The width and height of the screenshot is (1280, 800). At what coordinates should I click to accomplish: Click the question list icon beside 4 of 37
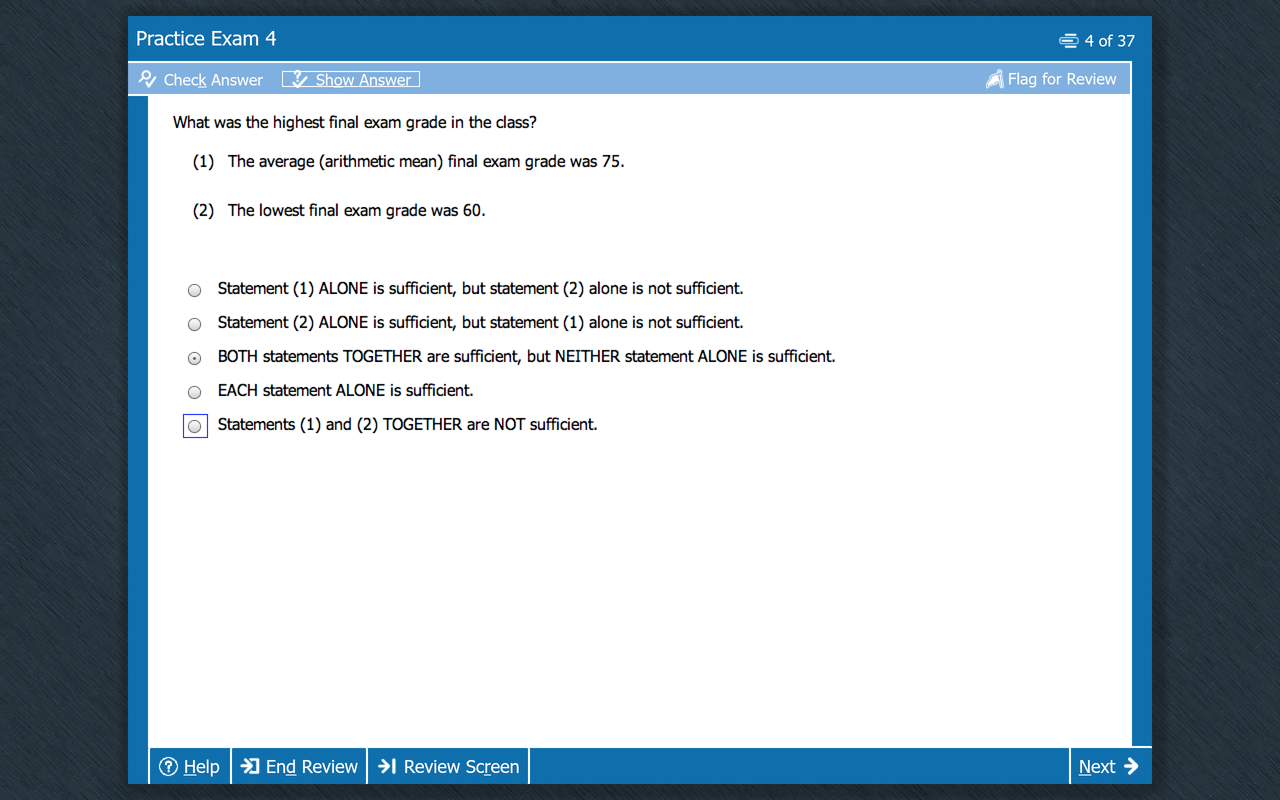pyautogui.click(x=1068, y=41)
